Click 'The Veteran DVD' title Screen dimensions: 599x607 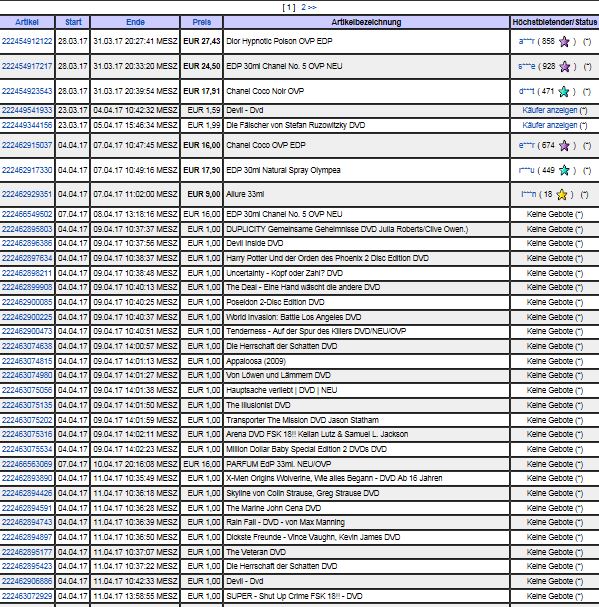pyautogui.click(x=256, y=552)
